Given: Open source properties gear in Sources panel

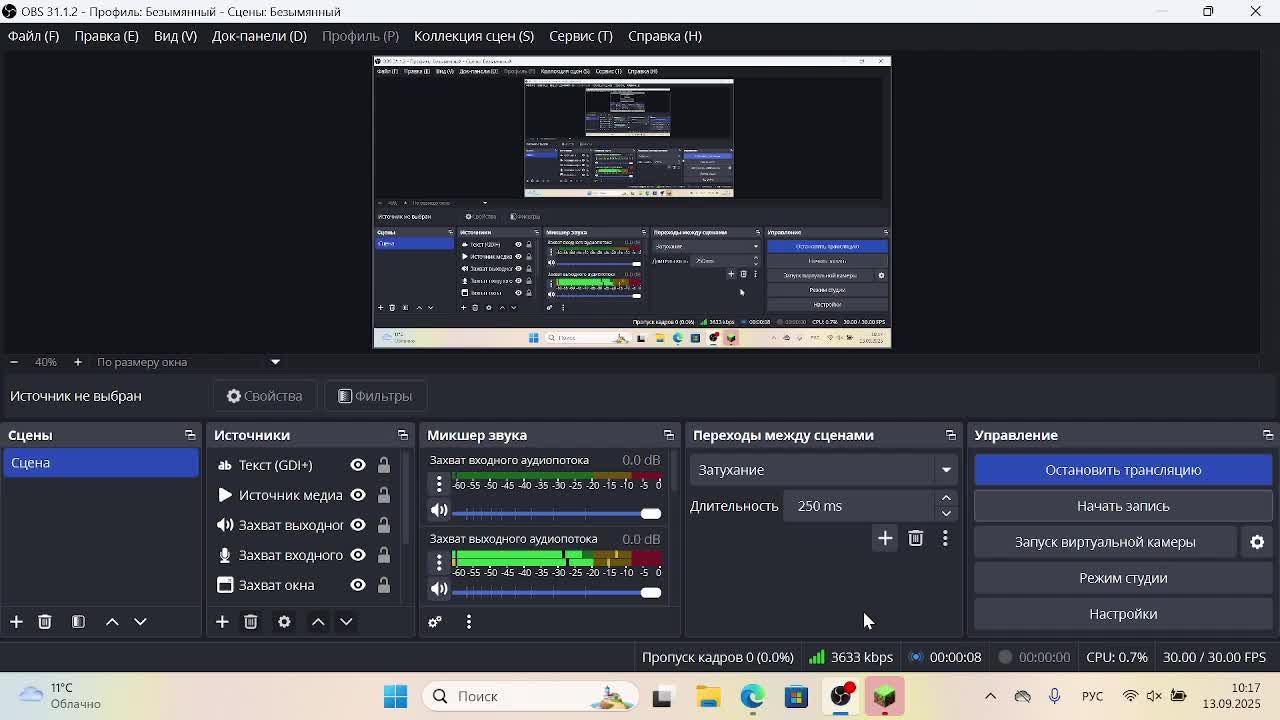Looking at the screenshot, I should pos(284,622).
